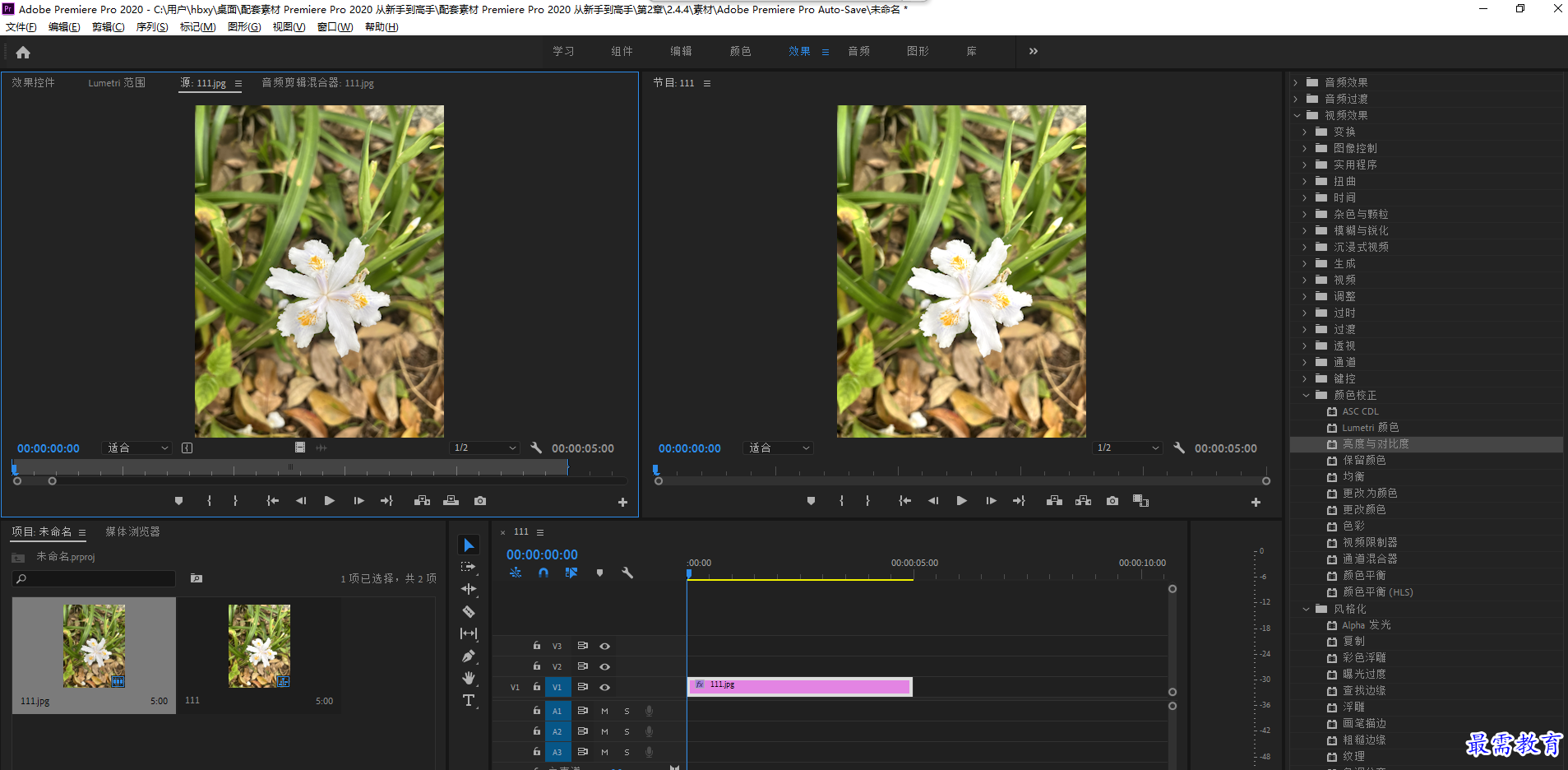
Task: Toggle V3 track output eye
Action: [604, 646]
